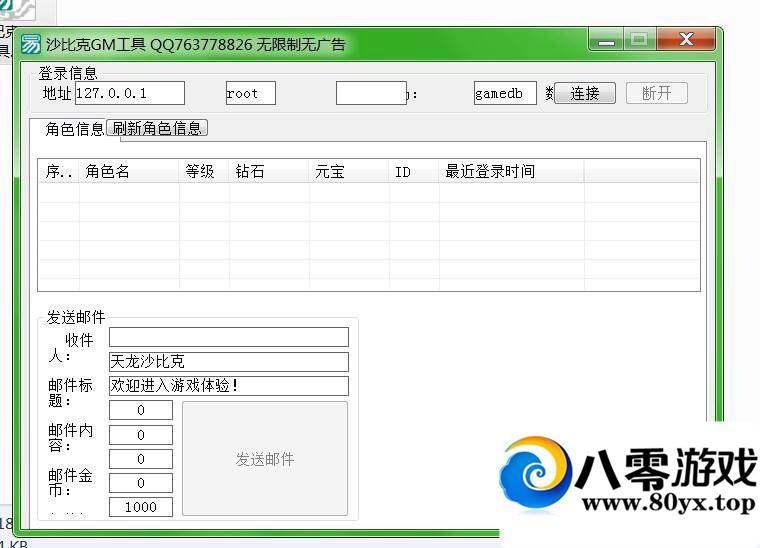Image resolution: width=760 pixels, height=548 pixels.
Task: Click the 刷新角色信息 refresh button
Action: (x=157, y=128)
